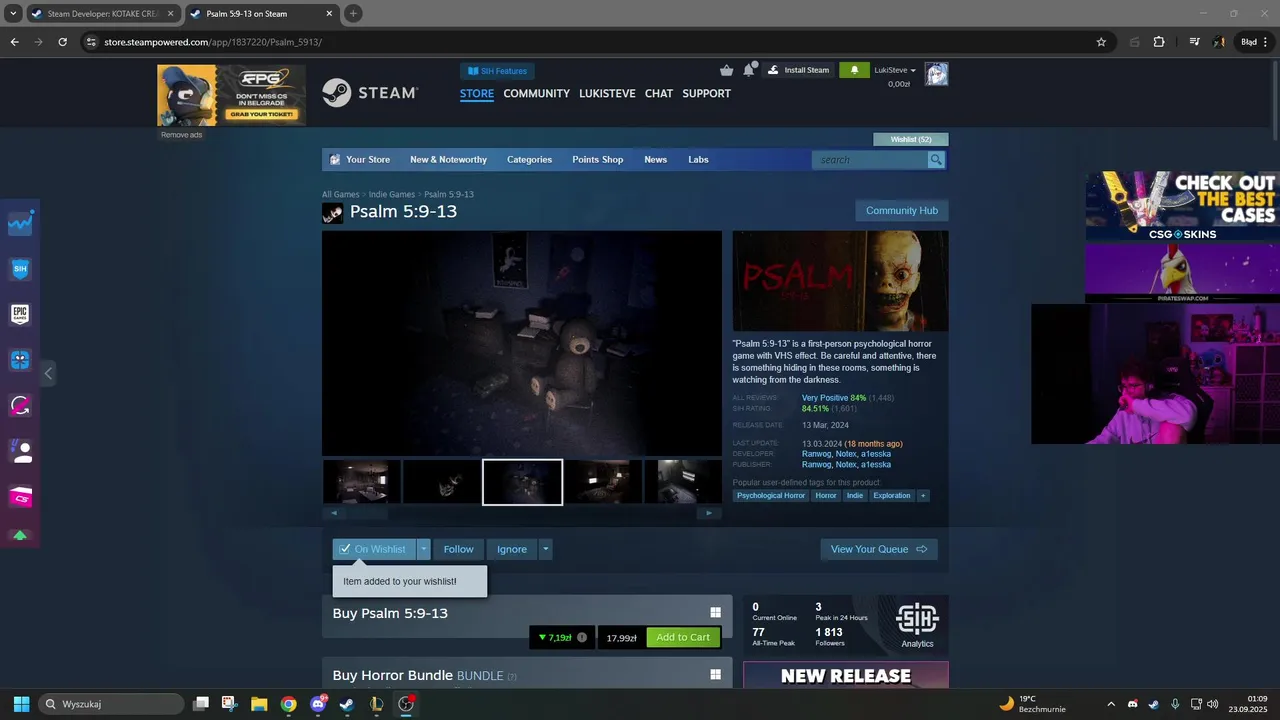Open the Categories menu
This screenshot has width=1280, height=720.
tap(529, 160)
